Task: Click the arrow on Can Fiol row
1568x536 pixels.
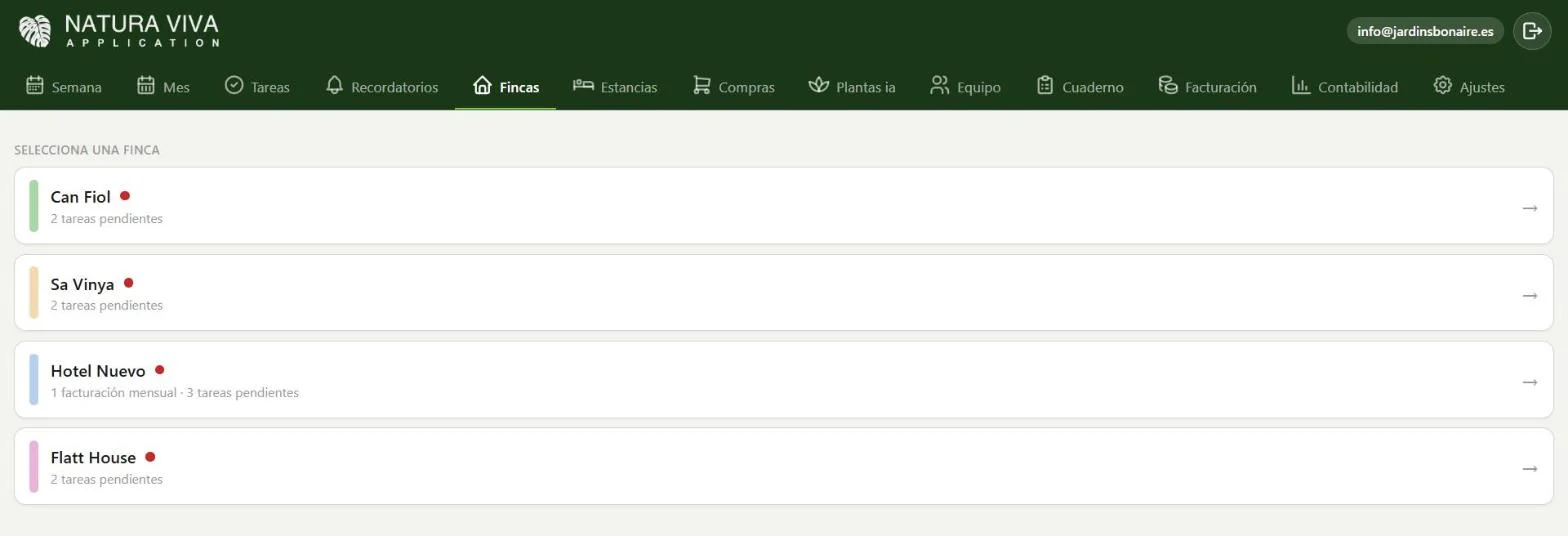Action: coord(1529,208)
